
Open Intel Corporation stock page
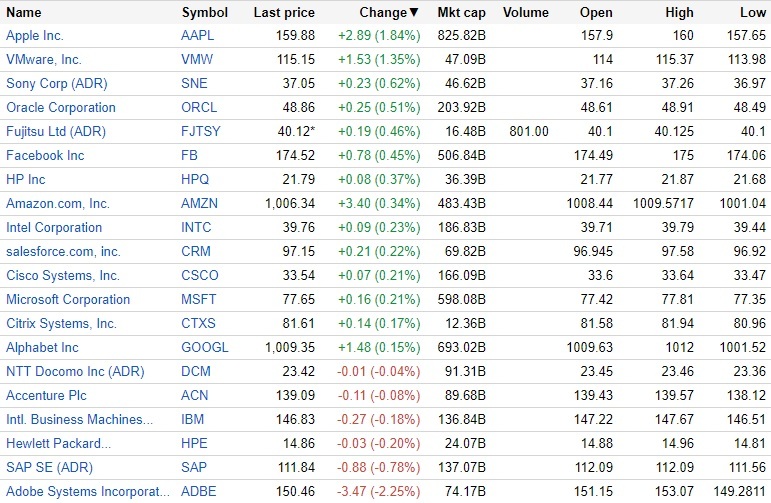(54, 228)
